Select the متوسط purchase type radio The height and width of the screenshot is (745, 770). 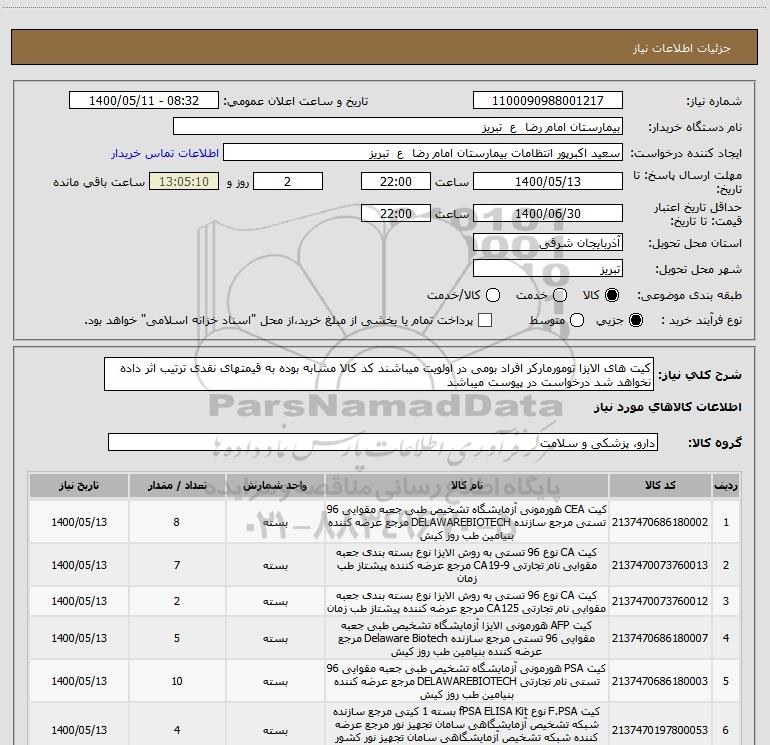[x=577, y=320]
